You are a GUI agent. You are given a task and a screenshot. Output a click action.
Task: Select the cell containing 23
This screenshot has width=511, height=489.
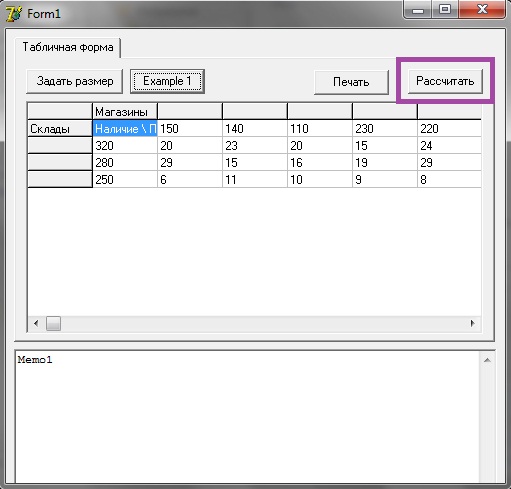coord(255,146)
